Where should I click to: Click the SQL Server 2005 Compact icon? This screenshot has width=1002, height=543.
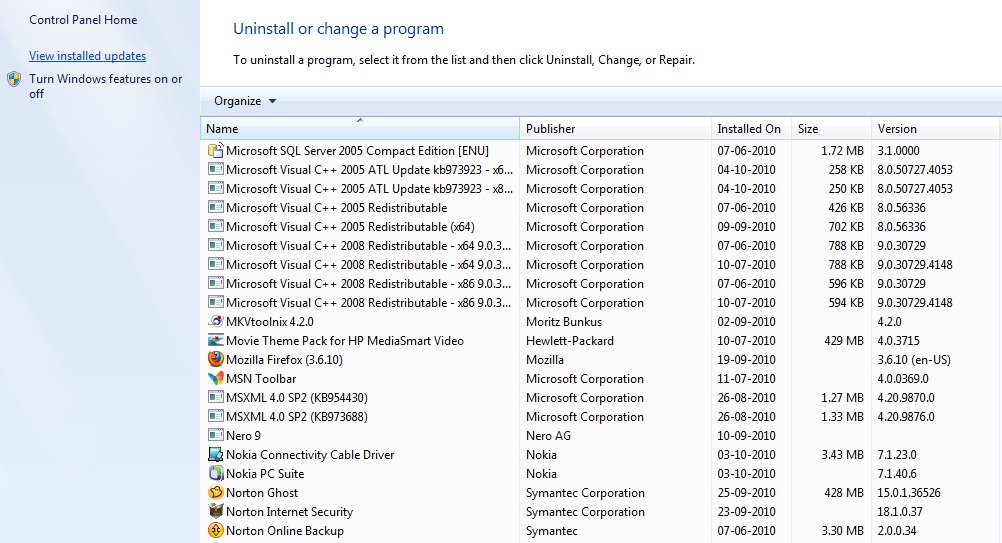click(215, 151)
